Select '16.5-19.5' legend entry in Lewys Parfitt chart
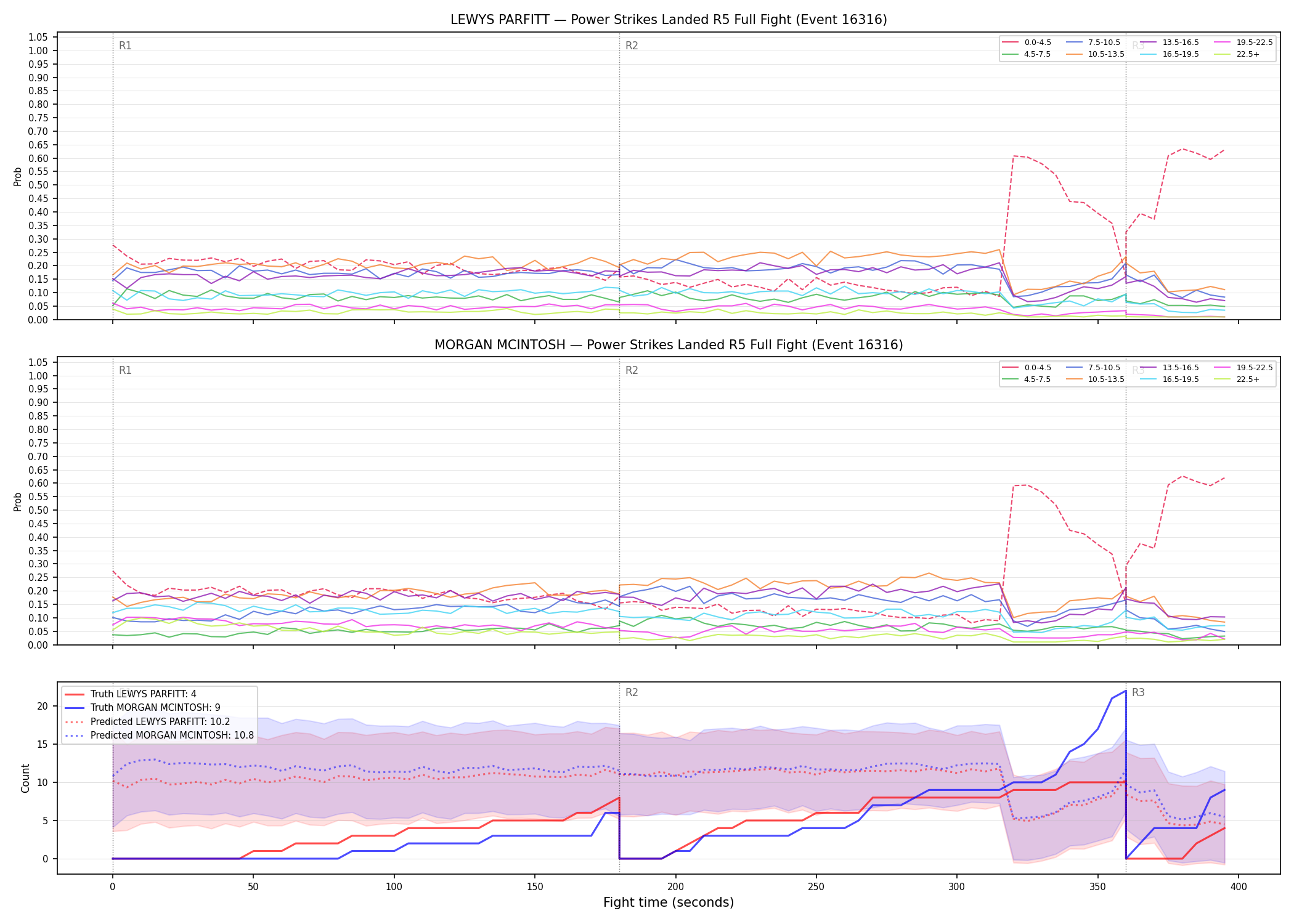This screenshot has height=924, width=1294. tap(1170, 54)
